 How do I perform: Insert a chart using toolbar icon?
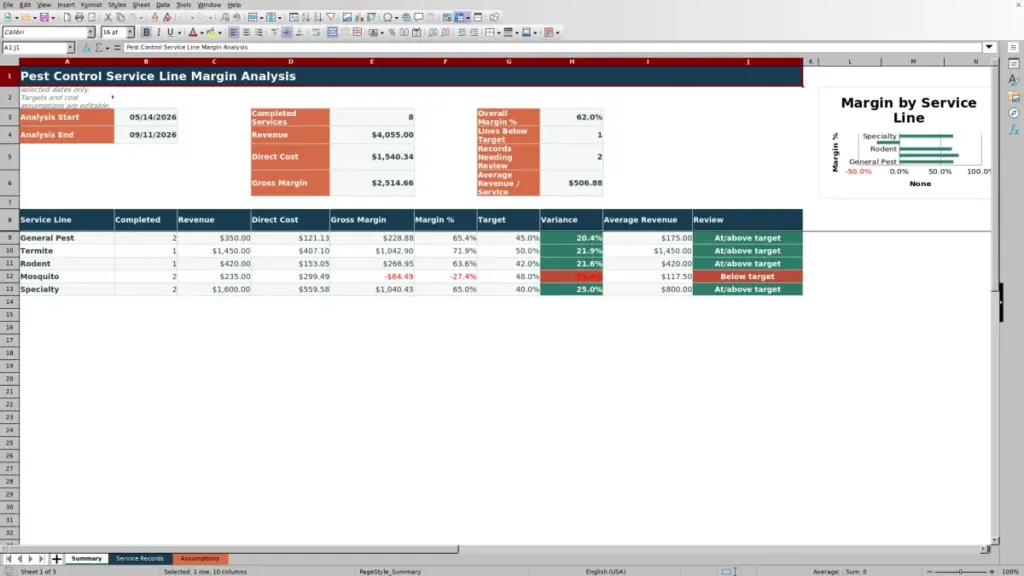[x=359, y=18]
